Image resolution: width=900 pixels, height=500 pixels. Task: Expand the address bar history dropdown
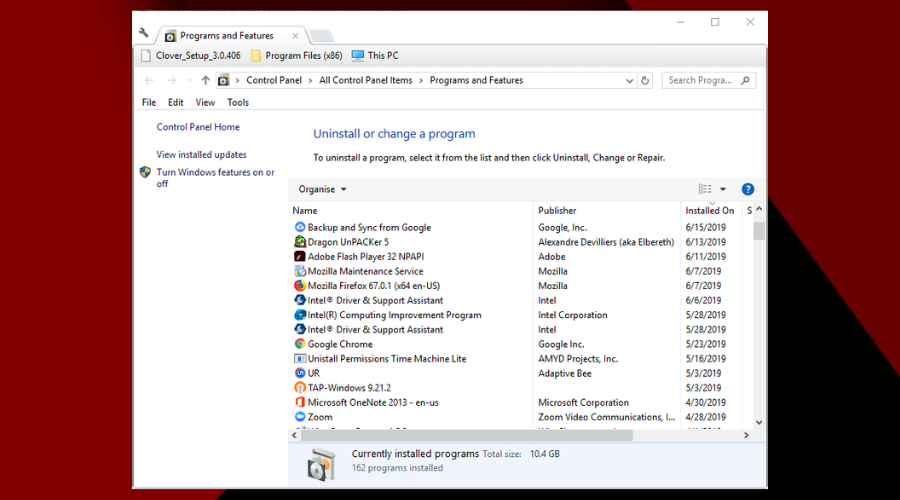[x=627, y=80]
